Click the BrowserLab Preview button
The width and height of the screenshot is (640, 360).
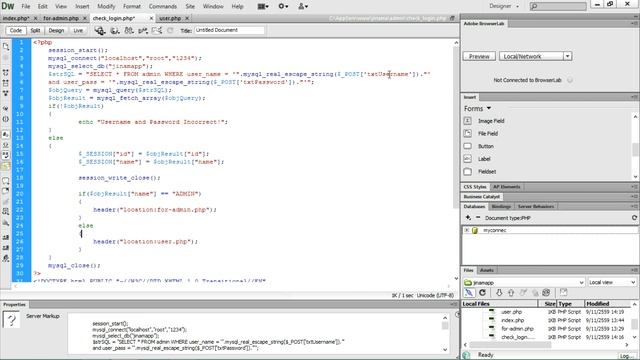coord(479,56)
